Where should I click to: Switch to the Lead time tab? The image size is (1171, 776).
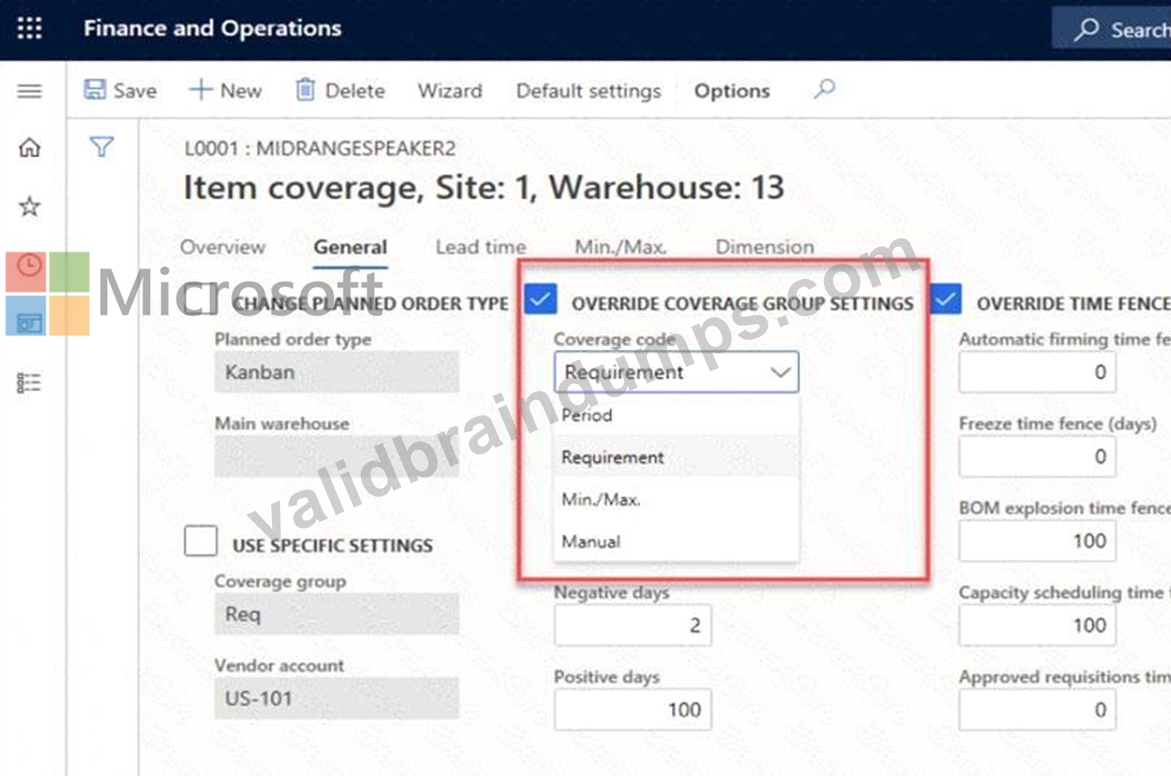tap(481, 246)
